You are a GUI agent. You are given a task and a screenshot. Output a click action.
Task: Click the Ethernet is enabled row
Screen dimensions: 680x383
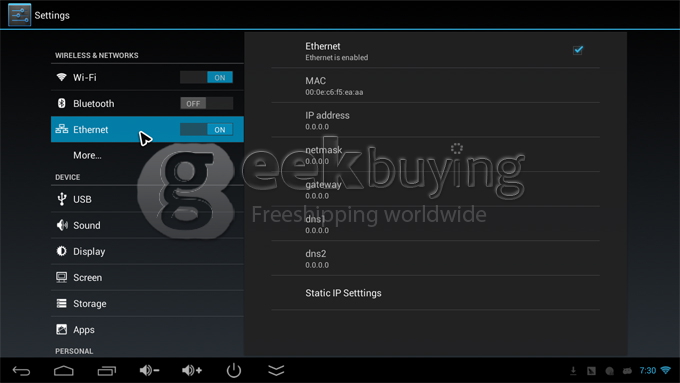coord(435,51)
